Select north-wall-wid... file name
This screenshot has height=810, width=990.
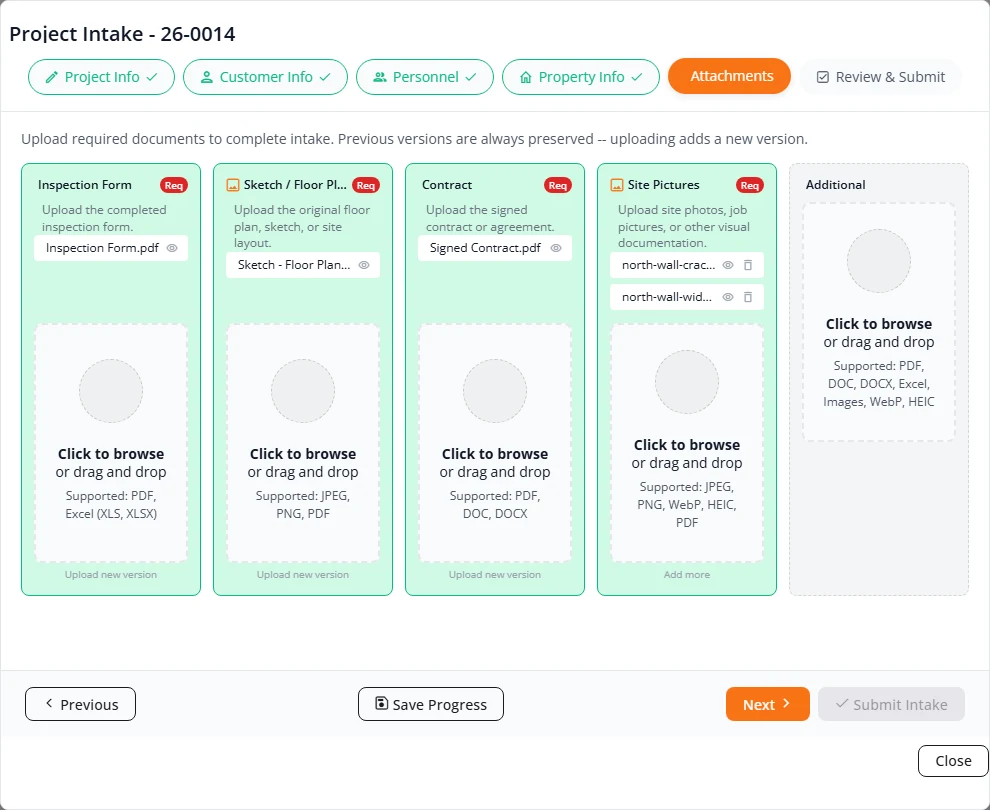tap(667, 297)
